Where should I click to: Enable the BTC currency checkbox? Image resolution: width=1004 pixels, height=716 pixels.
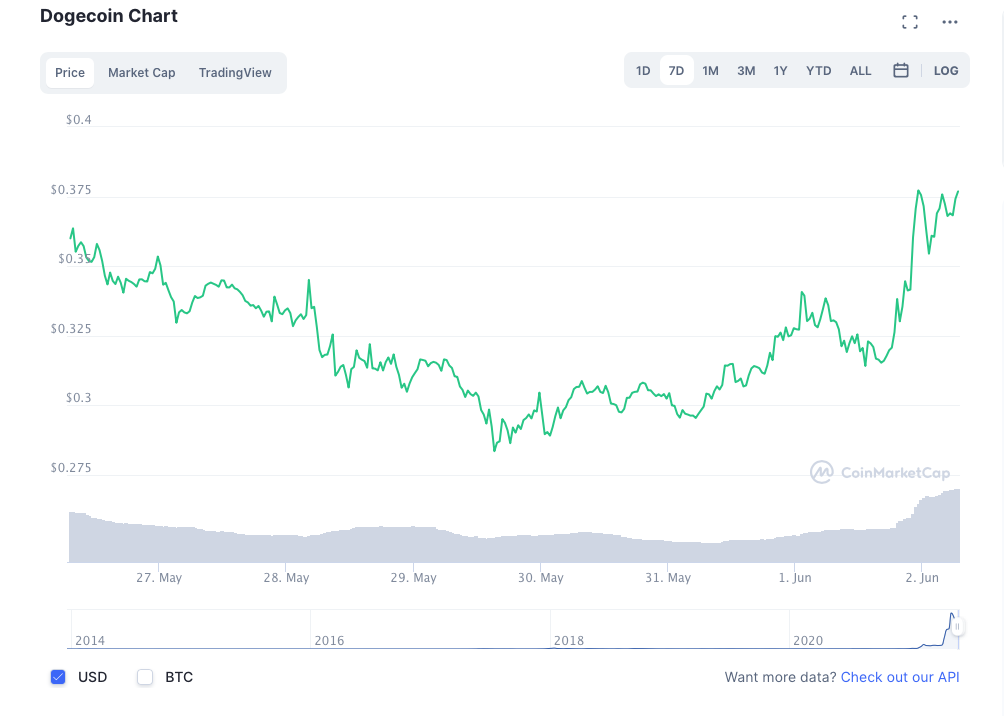(x=145, y=677)
